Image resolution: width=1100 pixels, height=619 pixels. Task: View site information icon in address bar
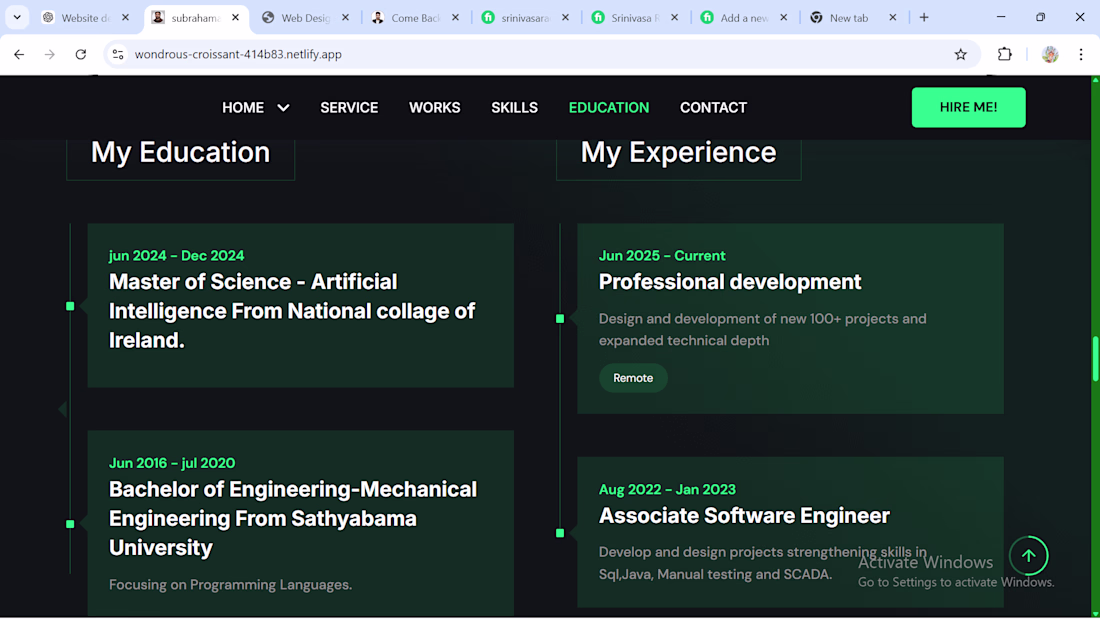coord(118,54)
